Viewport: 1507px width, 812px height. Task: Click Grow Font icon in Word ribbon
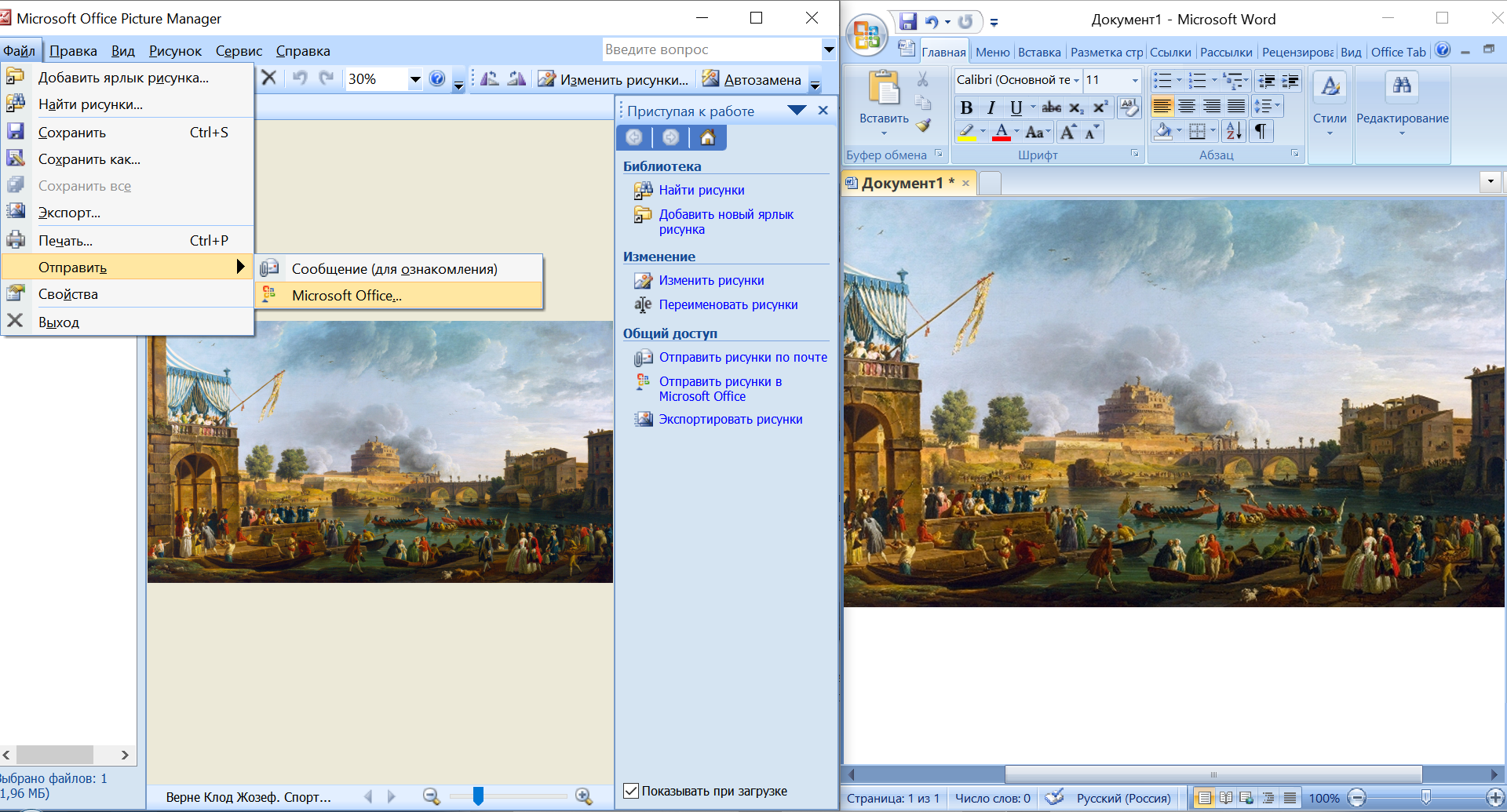pyautogui.click(x=1068, y=132)
